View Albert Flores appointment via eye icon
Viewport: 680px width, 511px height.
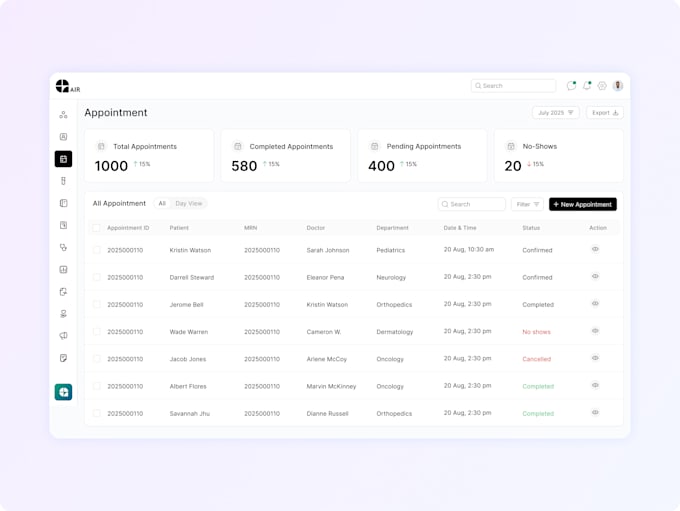point(595,385)
